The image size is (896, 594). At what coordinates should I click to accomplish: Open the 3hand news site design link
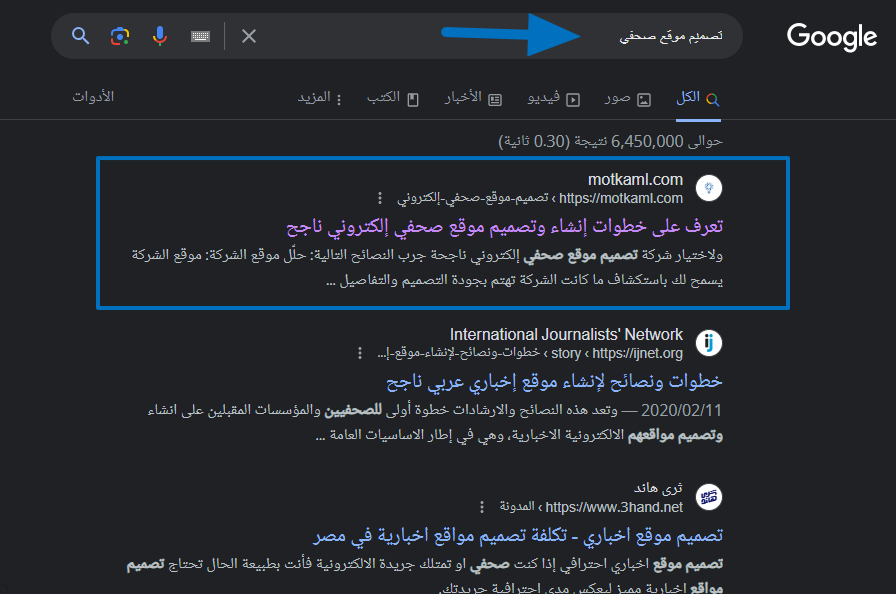[518, 535]
